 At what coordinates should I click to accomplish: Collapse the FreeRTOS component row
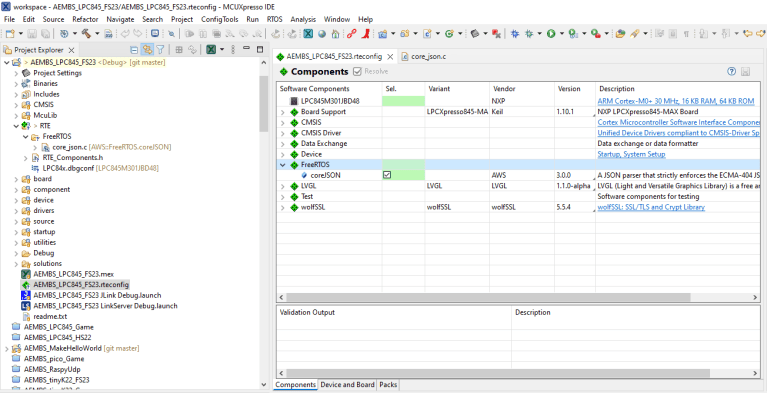click(x=282, y=165)
